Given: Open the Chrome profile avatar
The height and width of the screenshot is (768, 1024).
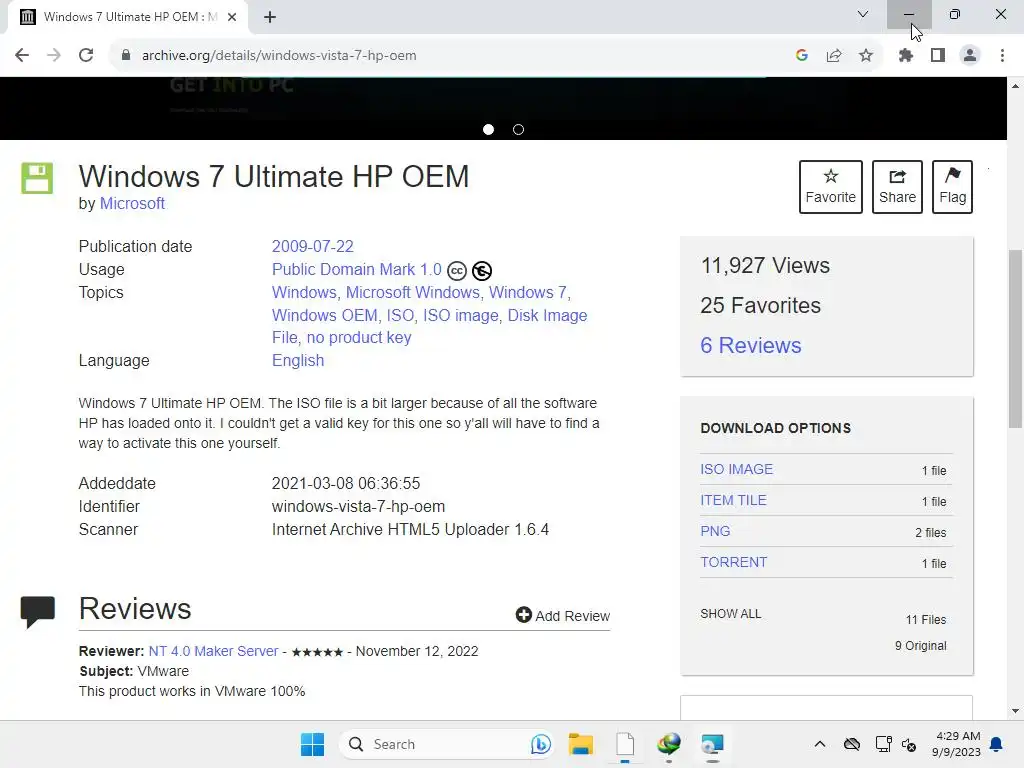Looking at the screenshot, I should tap(970, 56).
